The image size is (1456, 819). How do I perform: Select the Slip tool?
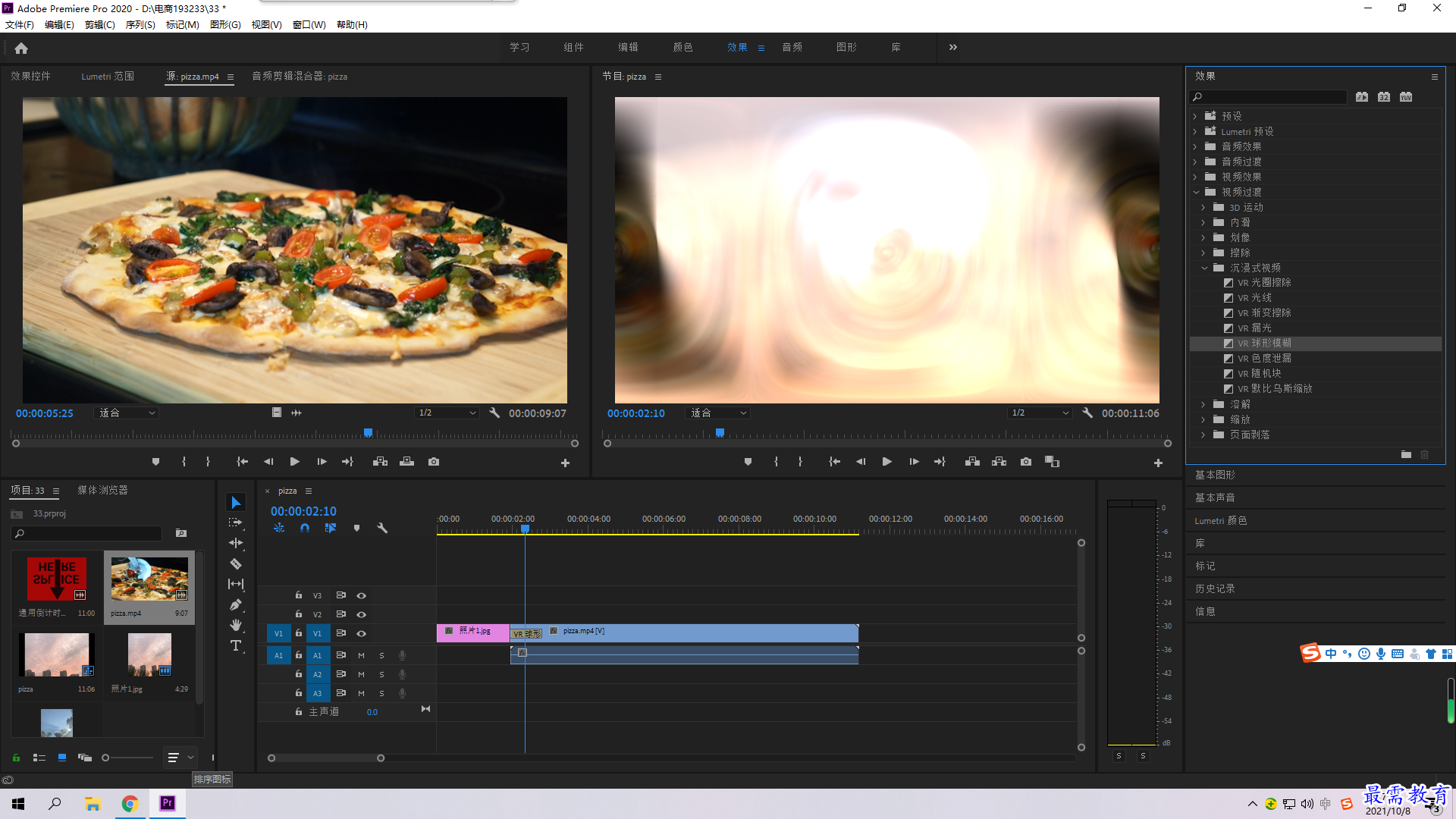click(236, 584)
